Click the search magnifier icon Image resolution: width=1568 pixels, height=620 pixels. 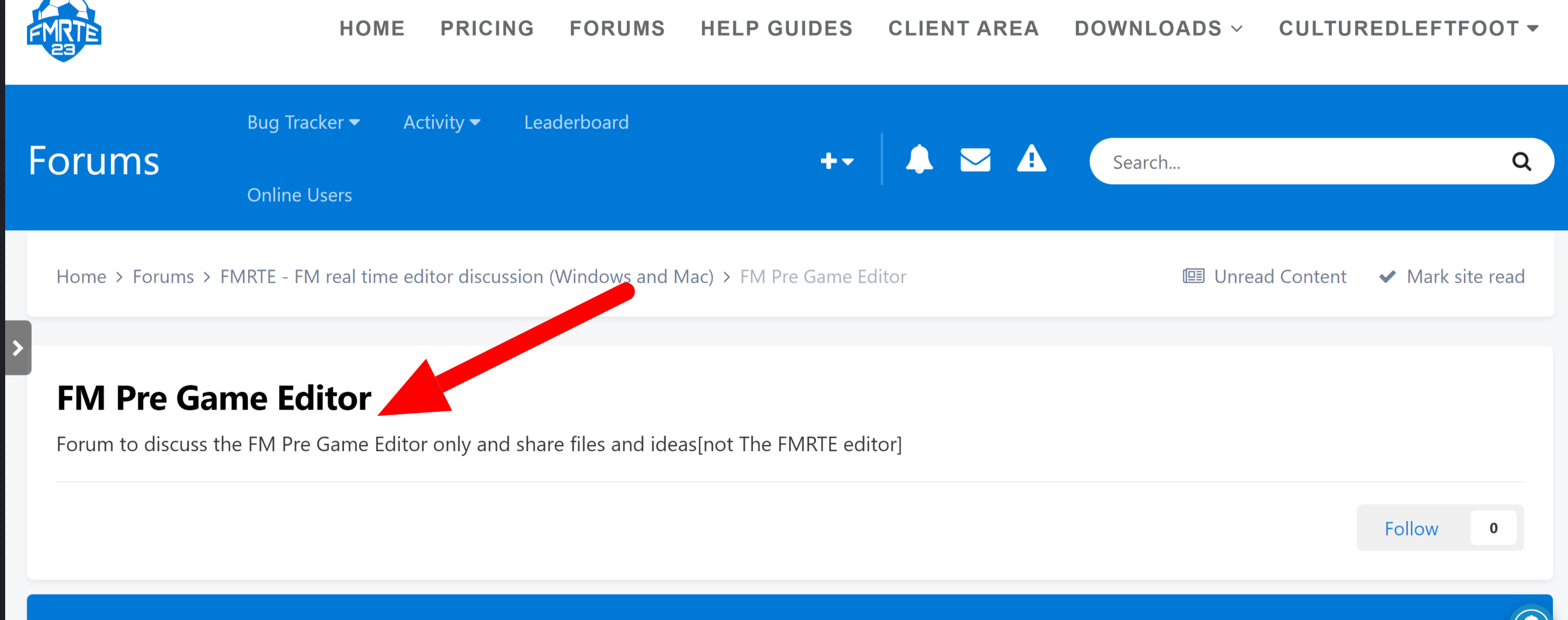click(x=1521, y=161)
